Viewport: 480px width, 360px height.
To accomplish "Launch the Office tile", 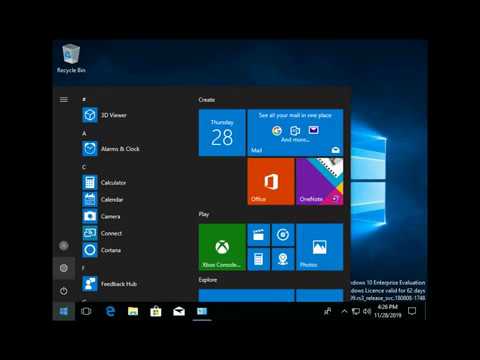I will [x=271, y=181].
